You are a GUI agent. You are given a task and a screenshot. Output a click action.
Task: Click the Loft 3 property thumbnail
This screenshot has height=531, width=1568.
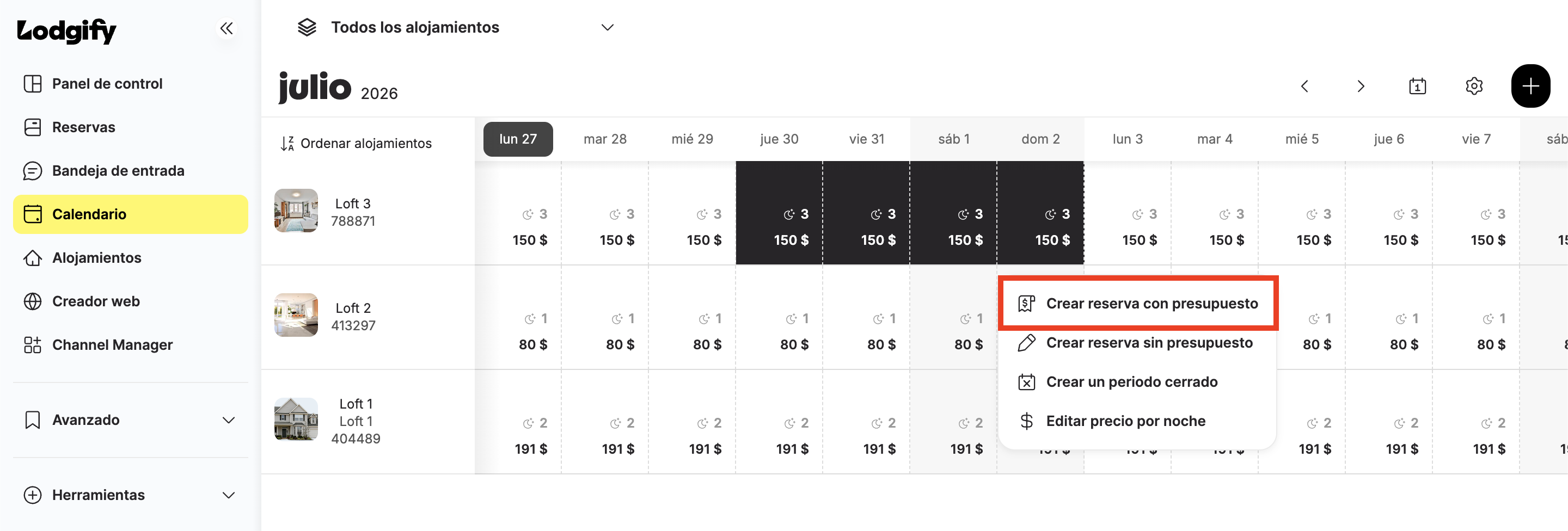[x=296, y=211]
